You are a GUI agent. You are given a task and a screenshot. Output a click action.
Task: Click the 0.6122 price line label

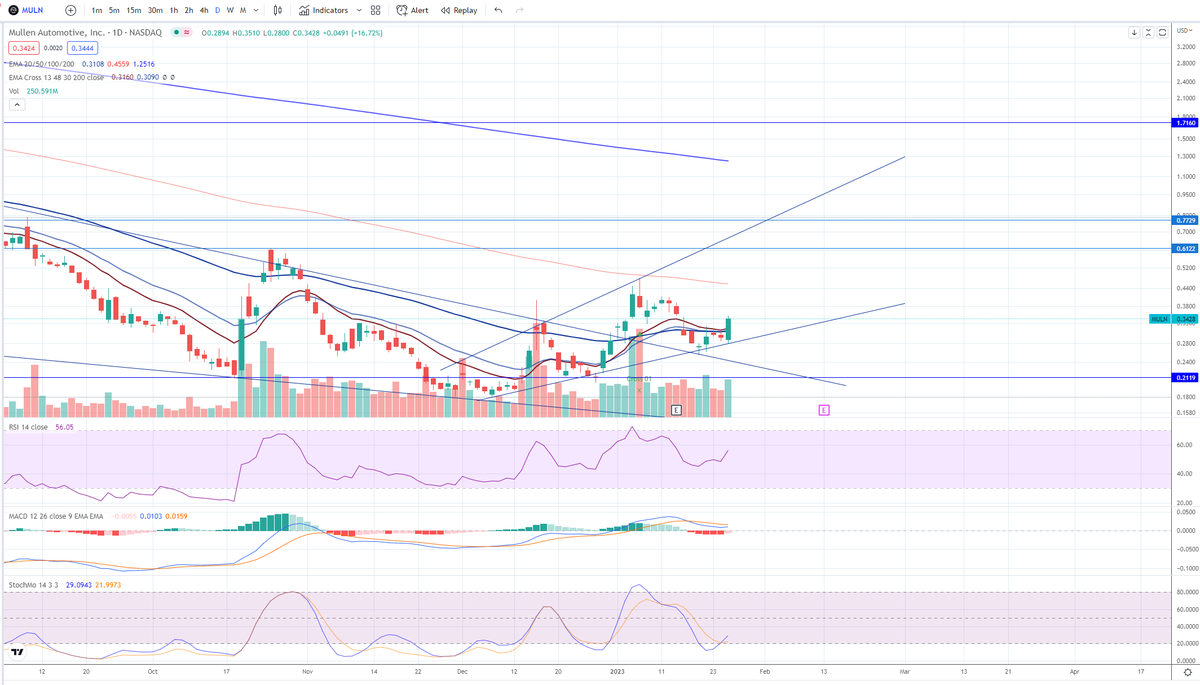pyautogui.click(x=1186, y=248)
